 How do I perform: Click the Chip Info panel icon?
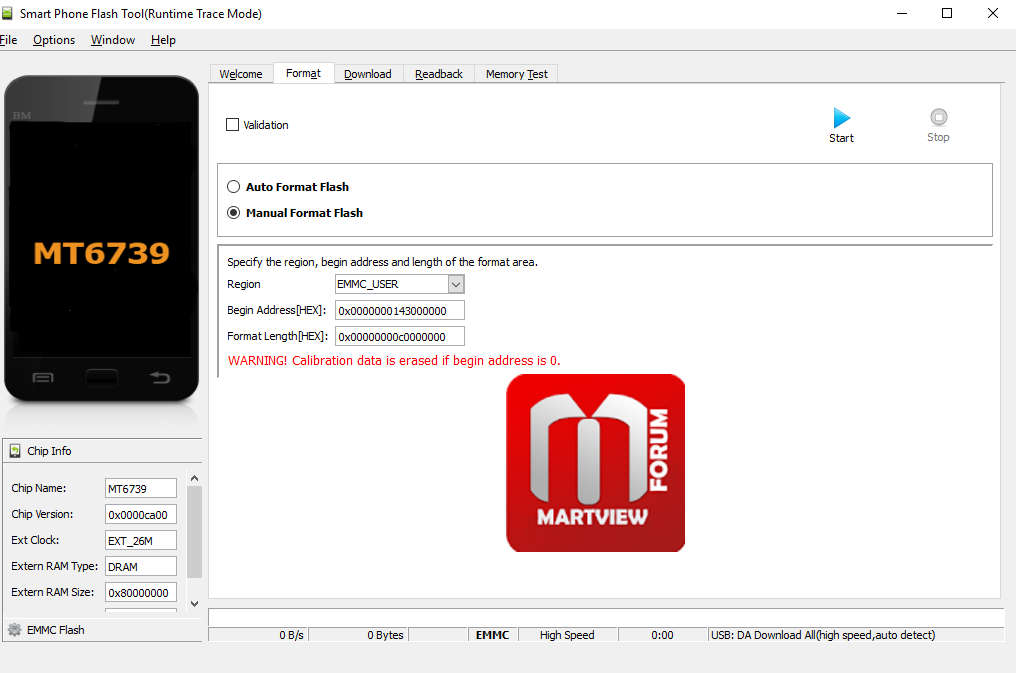pyautogui.click(x=15, y=451)
